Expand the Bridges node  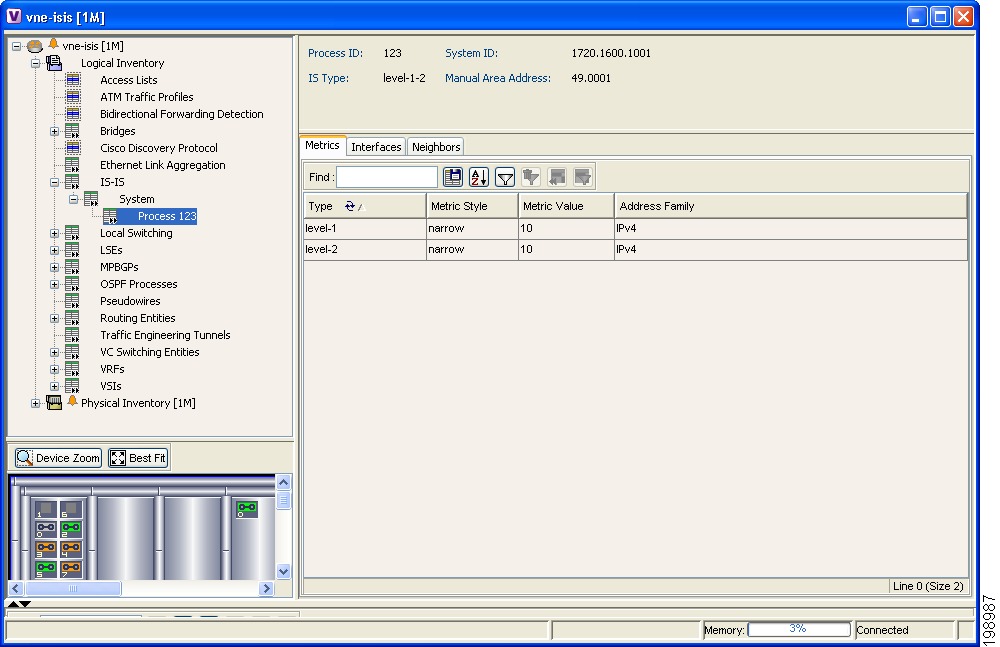coord(55,131)
